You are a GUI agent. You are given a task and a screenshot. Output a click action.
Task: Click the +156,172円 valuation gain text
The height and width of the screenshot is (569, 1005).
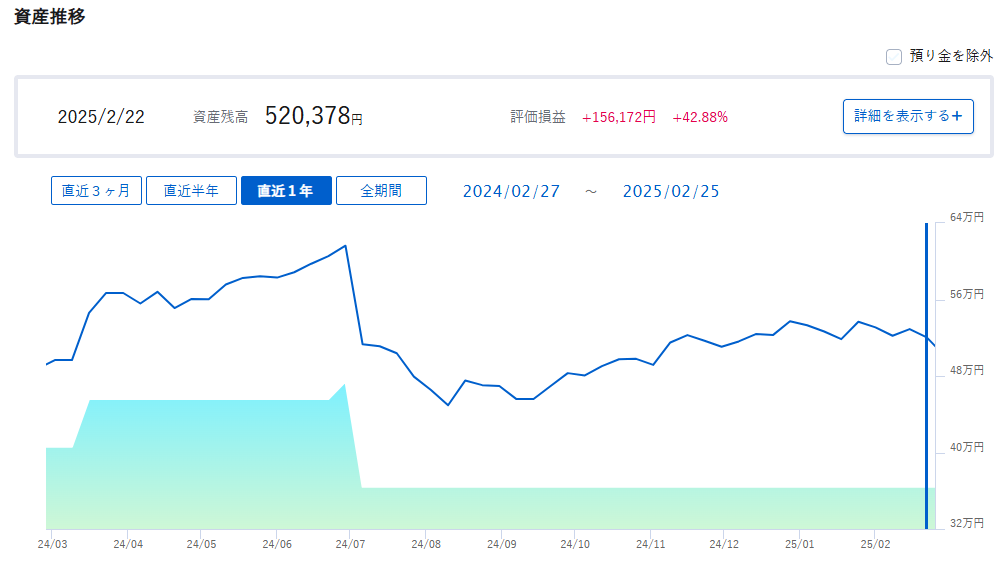(x=619, y=117)
